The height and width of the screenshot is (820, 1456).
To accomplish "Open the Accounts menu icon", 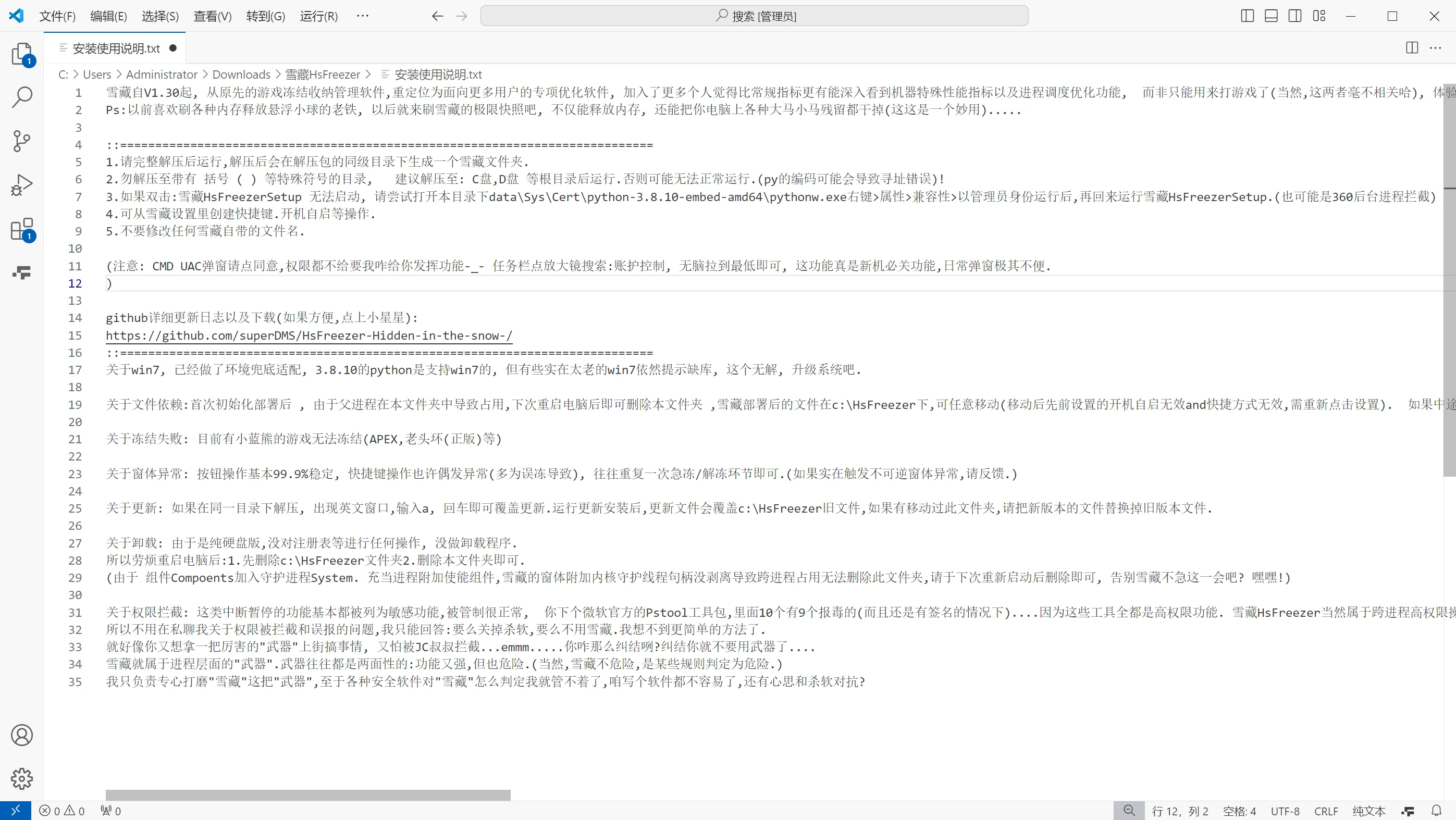I will pyautogui.click(x=22, y=735).
